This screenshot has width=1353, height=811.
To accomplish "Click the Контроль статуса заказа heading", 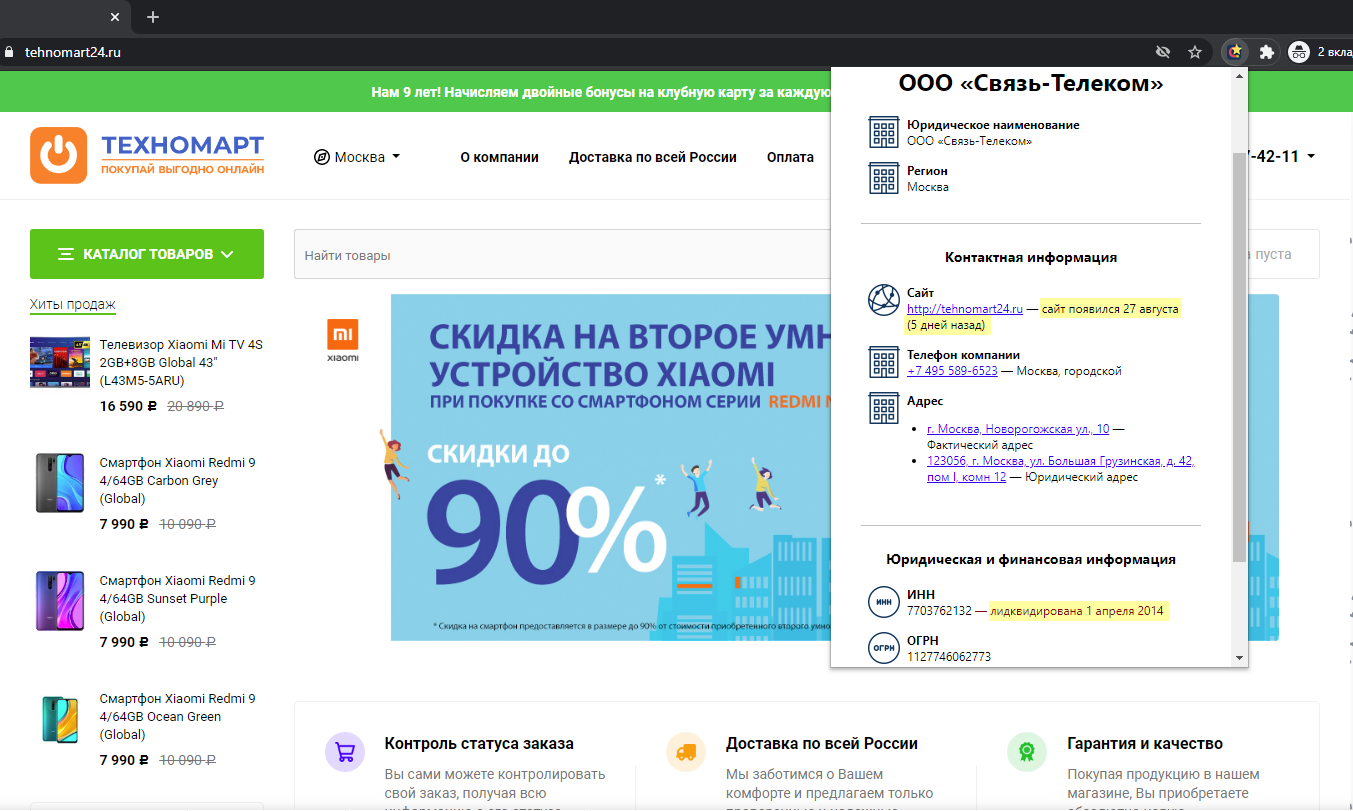I will tap(479, 744).
